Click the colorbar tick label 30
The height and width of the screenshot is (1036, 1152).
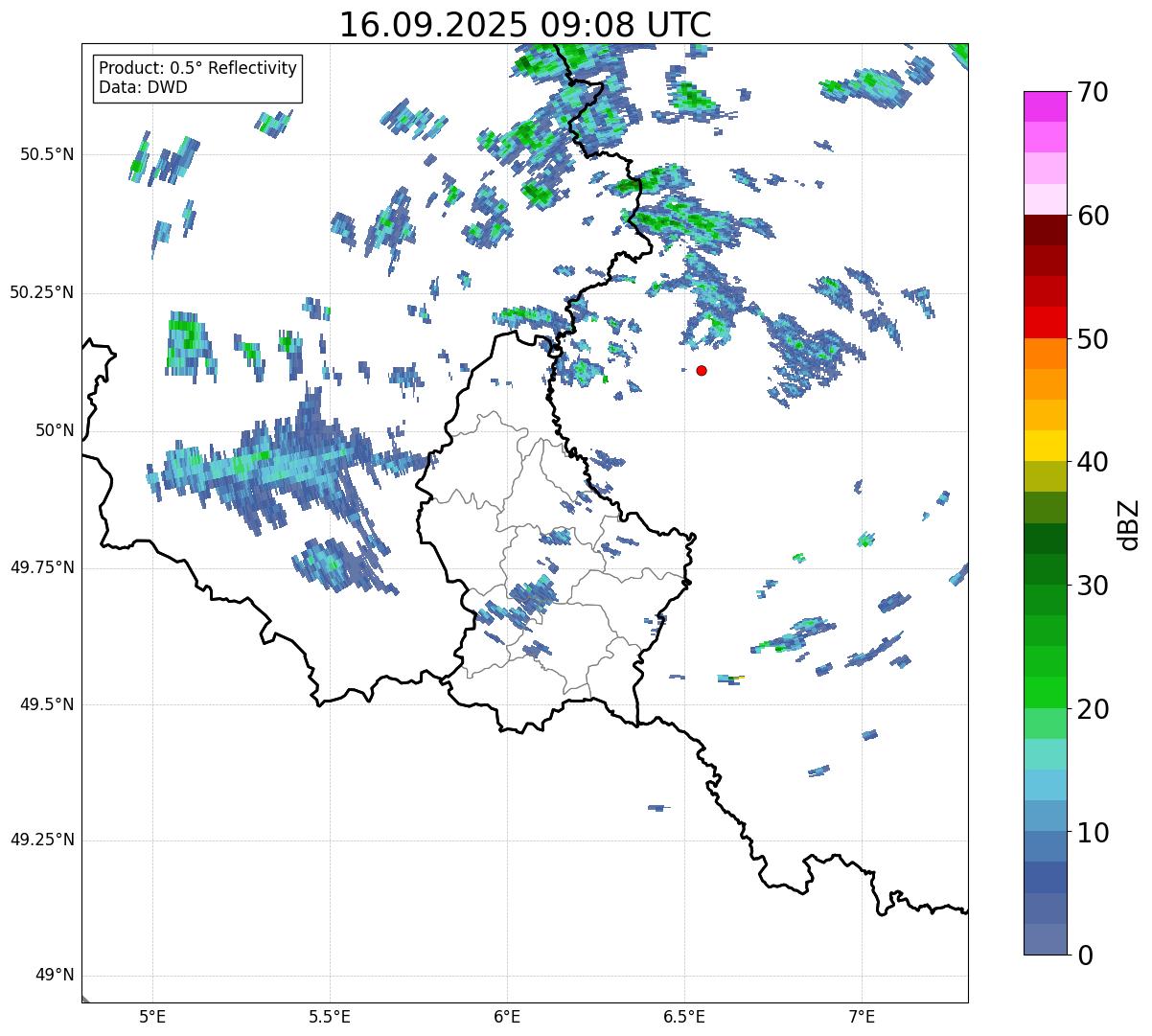[x=1092, y=586]
